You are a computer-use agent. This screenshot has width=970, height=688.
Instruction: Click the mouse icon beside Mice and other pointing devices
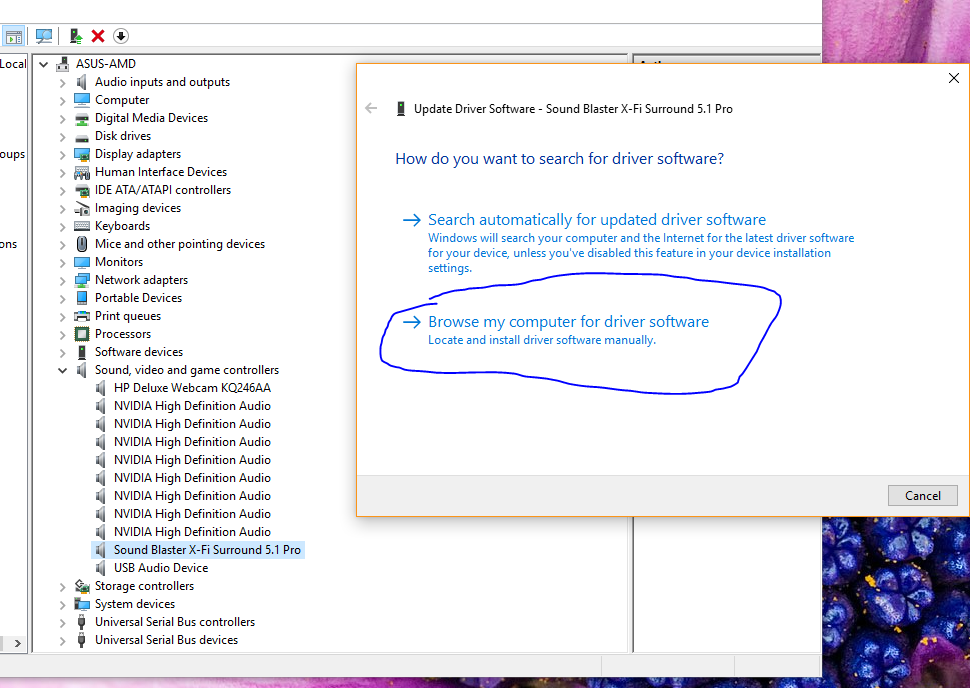[x=82, y=244]
